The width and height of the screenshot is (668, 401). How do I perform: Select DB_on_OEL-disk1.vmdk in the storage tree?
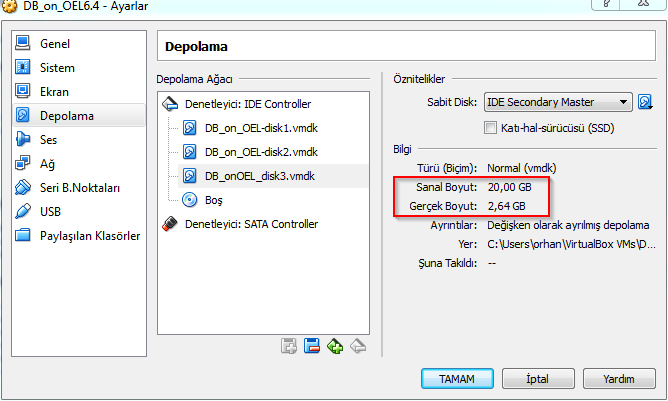point(260,128)
